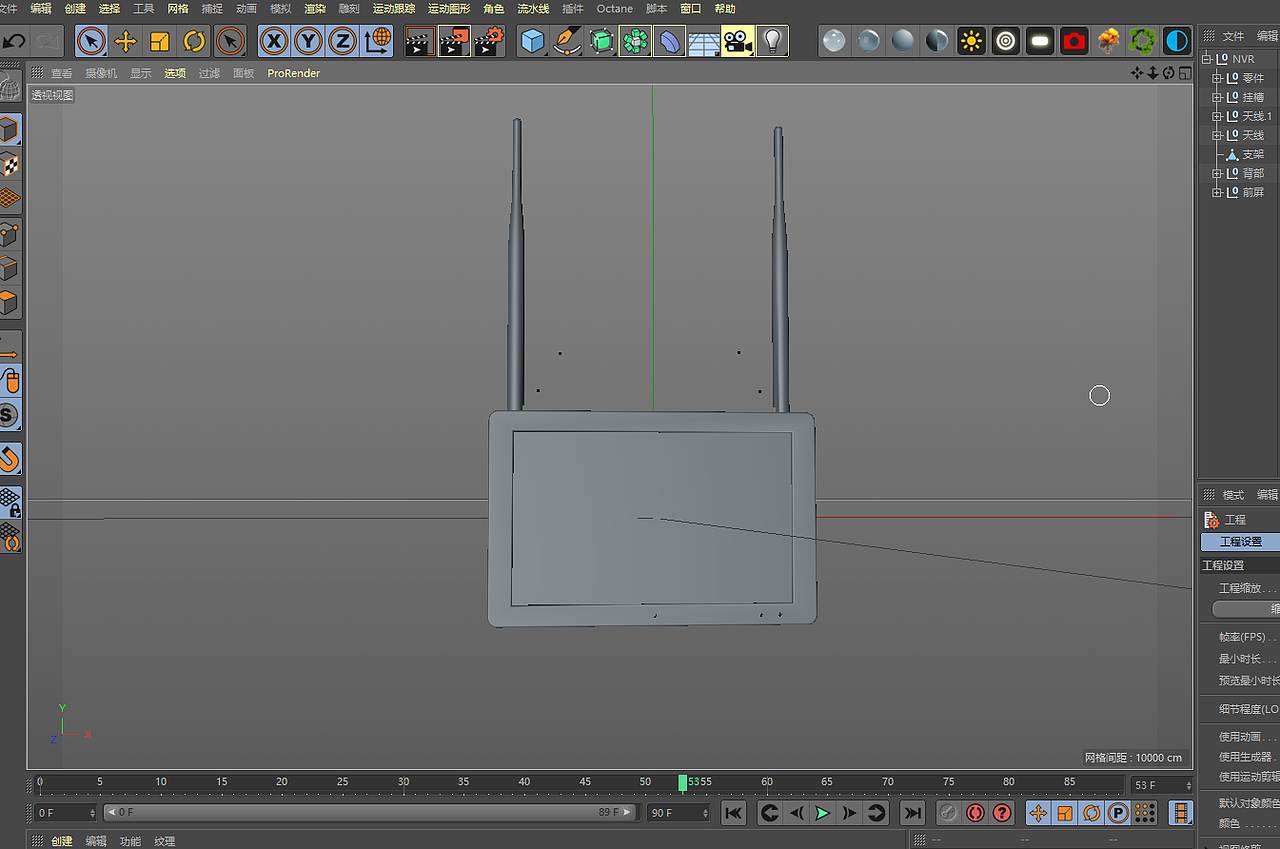Collapse the NVR object tree node
Screen dimensions: 1280x849
[1207, 59]
